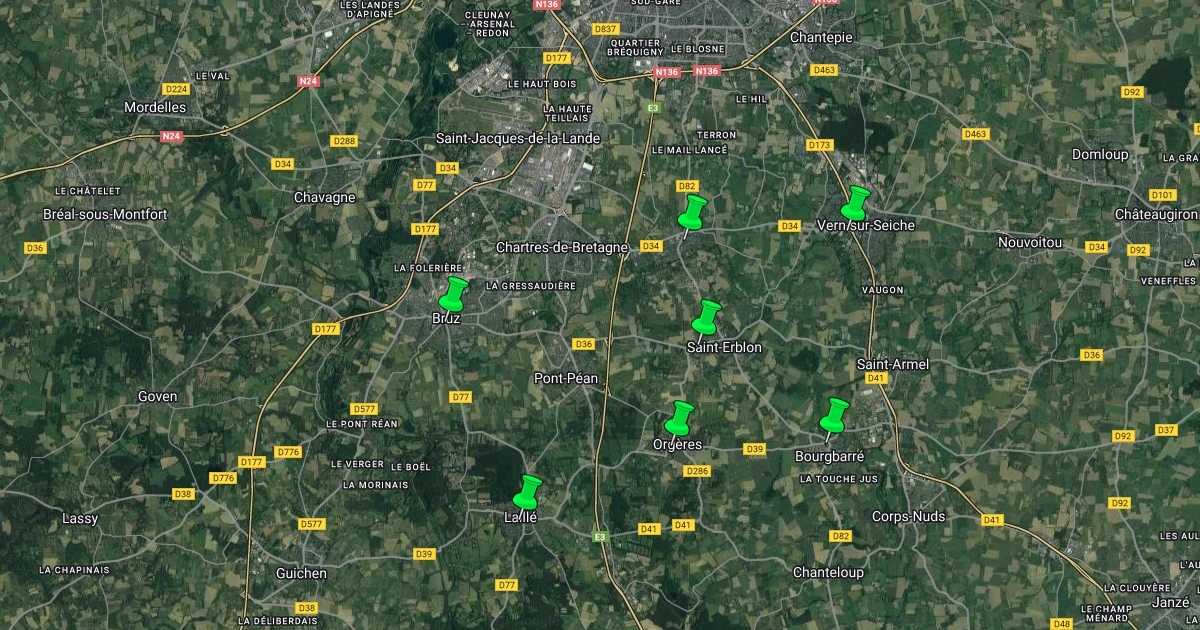This screenshot has height=630, width=1200.
Task: Click the red N24 road shield near Mordelles
Action: 171,136
